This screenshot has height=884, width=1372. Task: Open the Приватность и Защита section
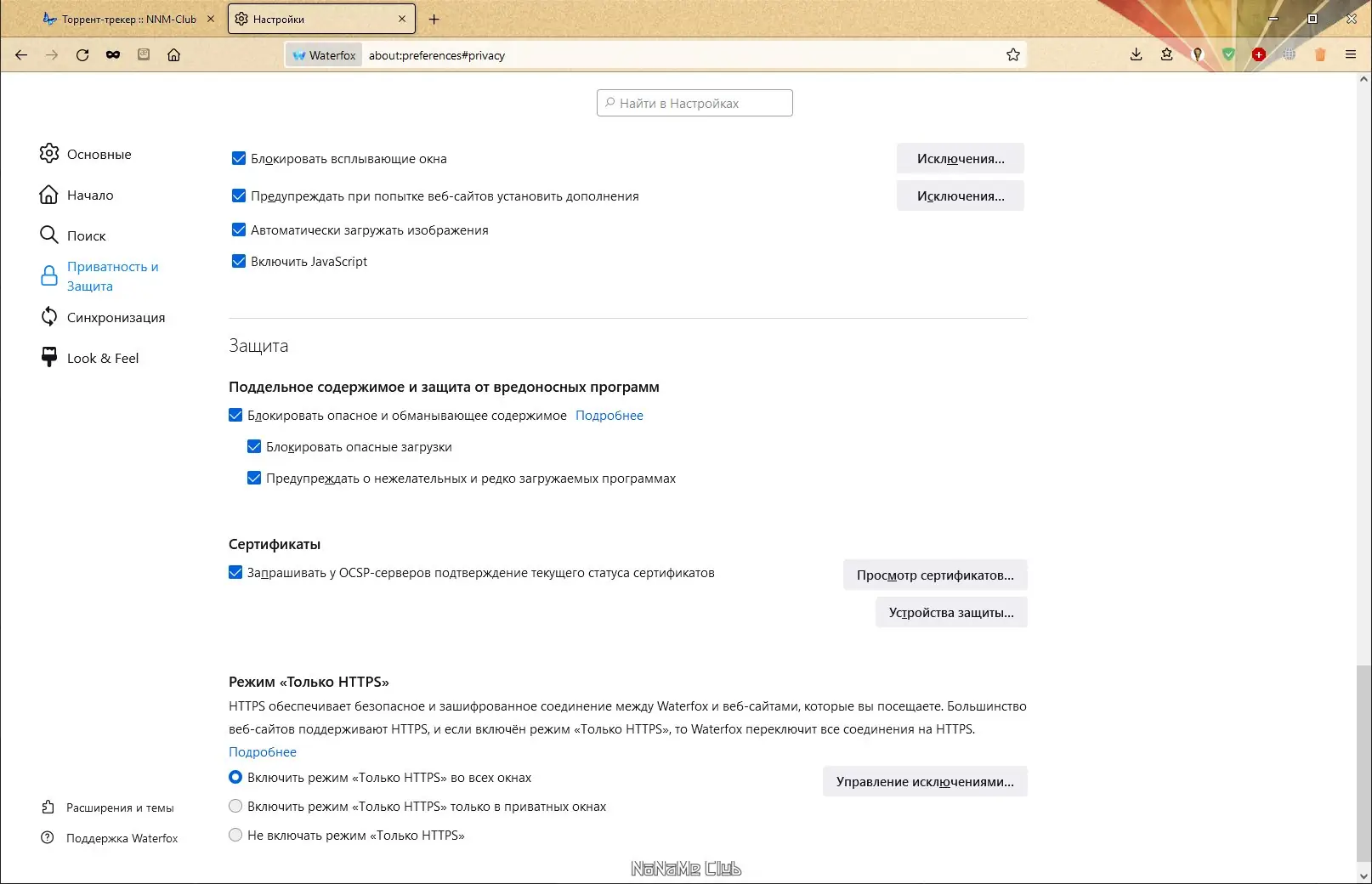point(99,276)
